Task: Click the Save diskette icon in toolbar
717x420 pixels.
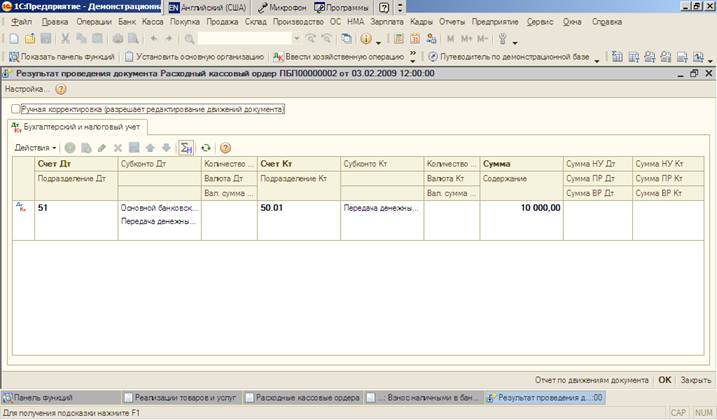Action: pos(46,39)
